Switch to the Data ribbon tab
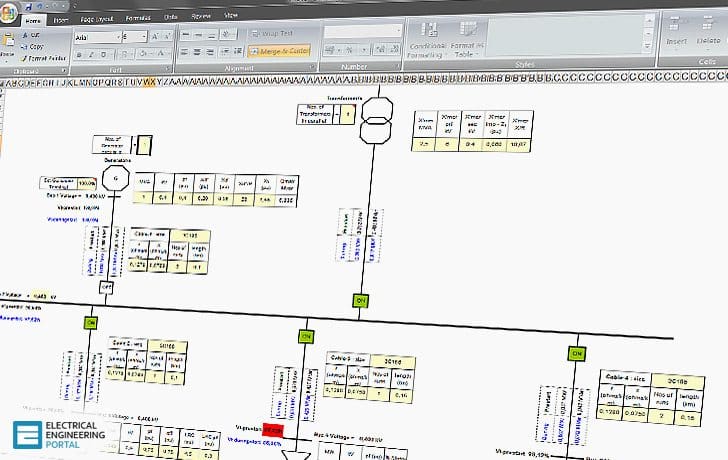This screenshot has height=460, width=728. click(171, 17)
